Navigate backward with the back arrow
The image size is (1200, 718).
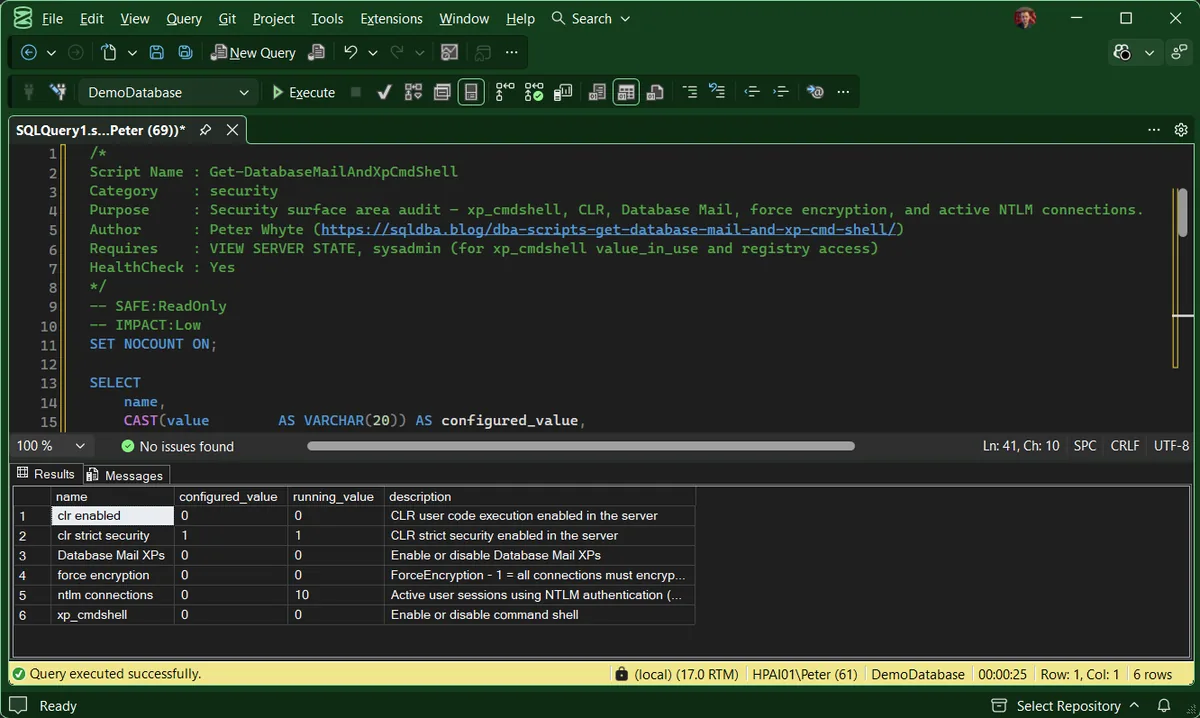click(28, 52)
